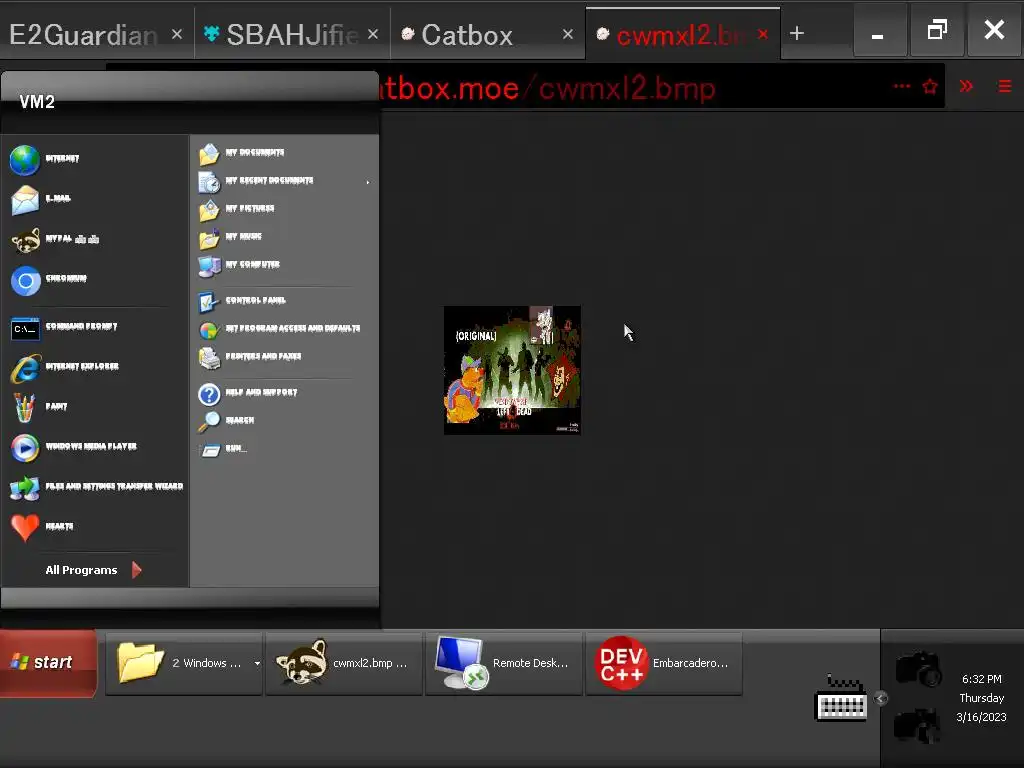Click the VM2 user name header
Viewport: 1024px width, 768px height.
tap(37, 102)
